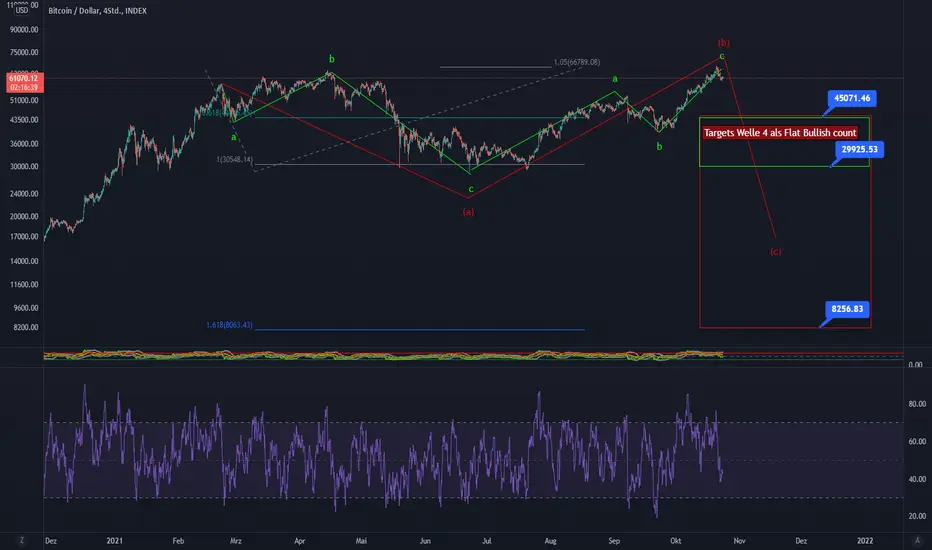Click the 45071.46 price callout
932x550 pixels.
[852, 98]
